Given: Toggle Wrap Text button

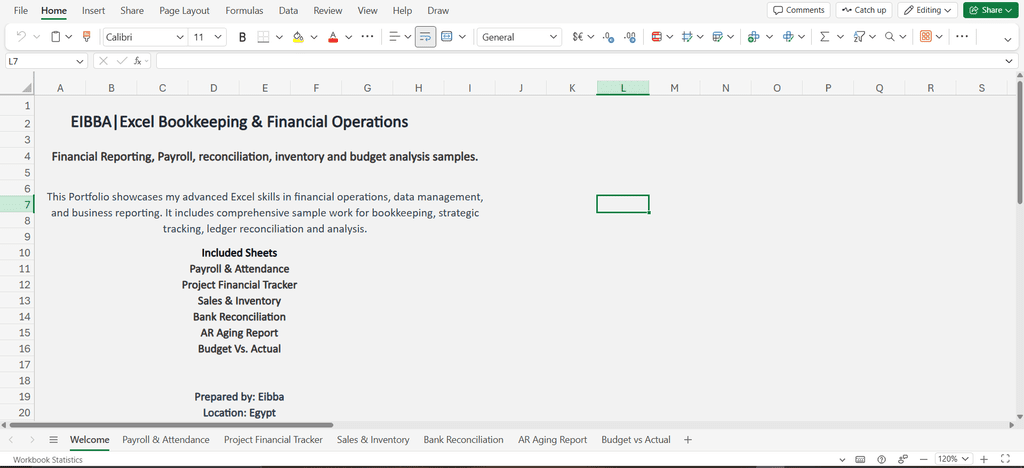Looking at the screenshot, I should [425, 37].
